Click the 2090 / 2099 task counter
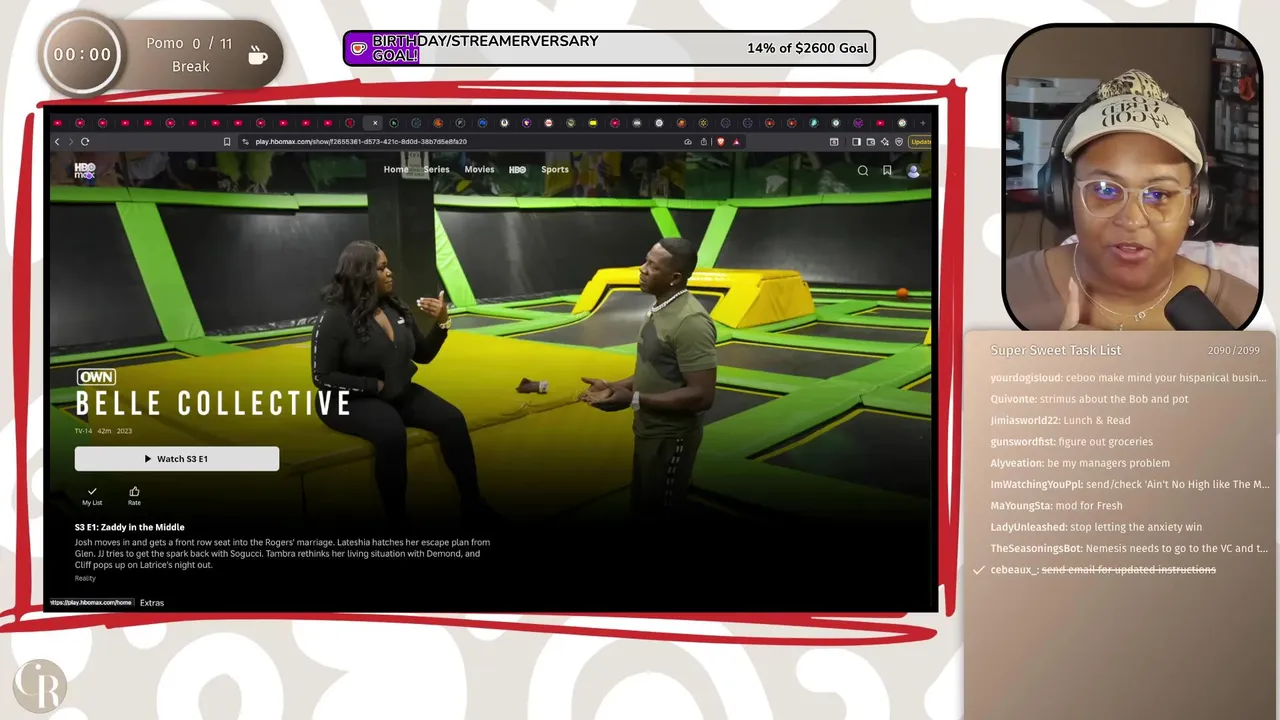 (1233, 351)
